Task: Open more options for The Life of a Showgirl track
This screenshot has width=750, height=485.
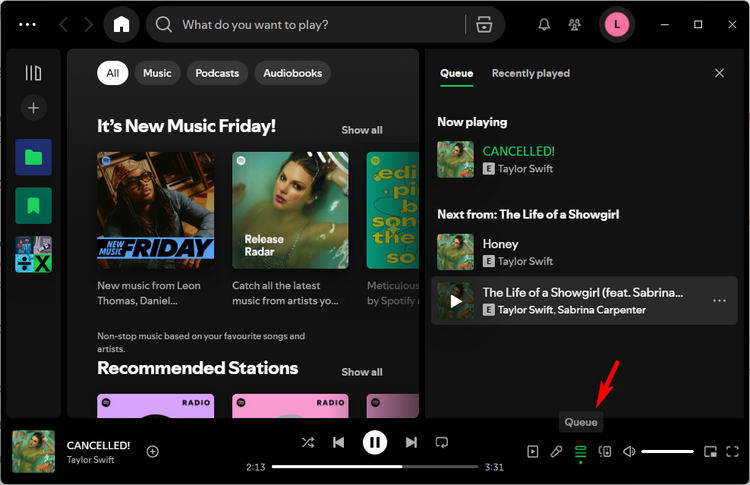Action: pos(718,301)
